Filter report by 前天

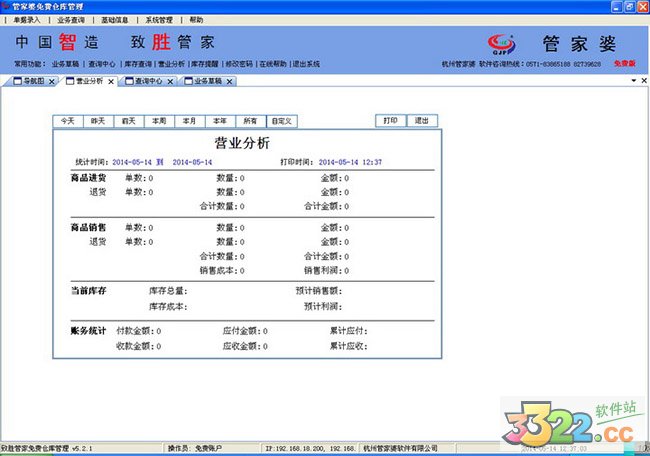(129, 121)
